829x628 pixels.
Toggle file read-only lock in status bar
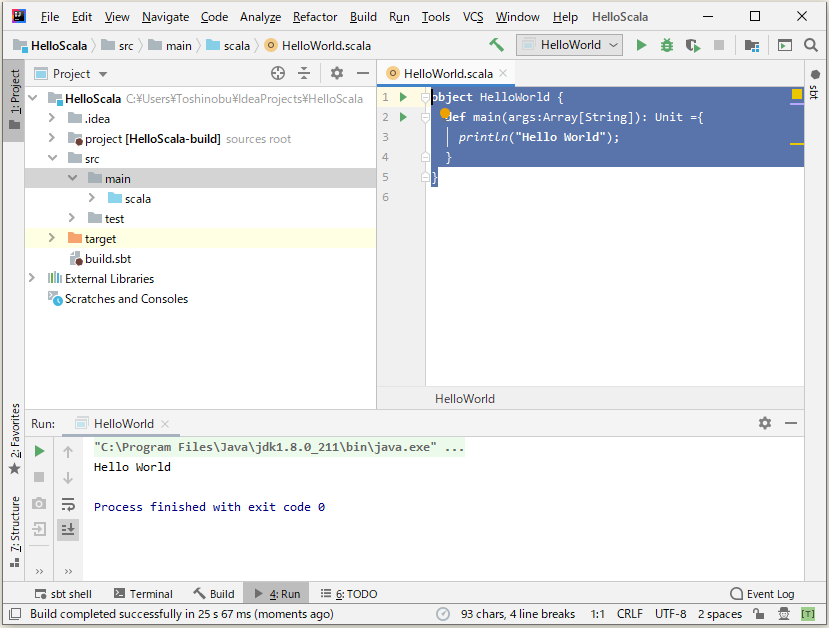click(759, 614)
